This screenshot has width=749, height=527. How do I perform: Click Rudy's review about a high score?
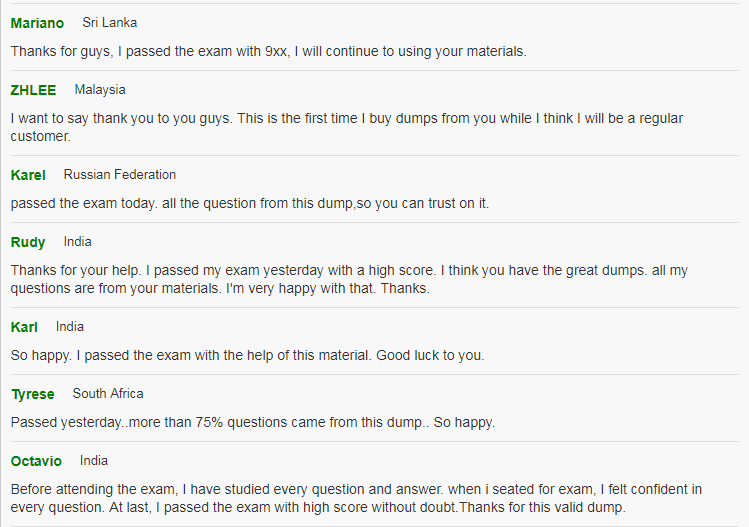(349, 279)
